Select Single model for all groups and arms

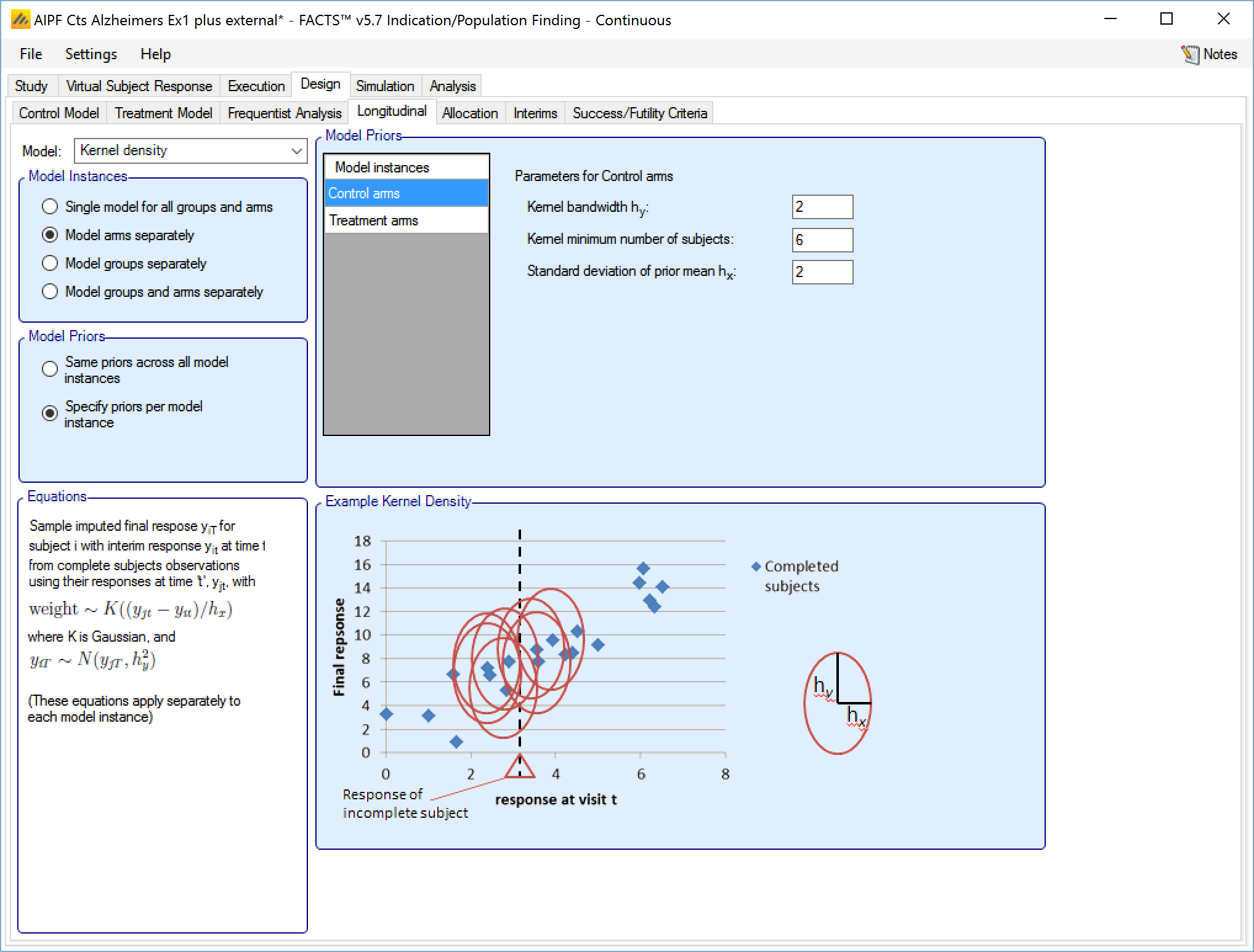(x=50, y=207)
